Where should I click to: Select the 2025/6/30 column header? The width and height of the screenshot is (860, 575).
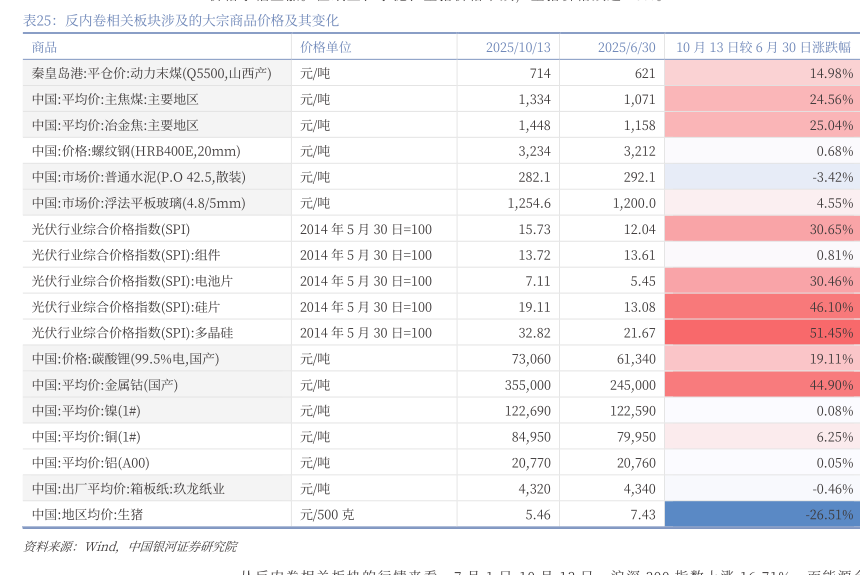626,47
